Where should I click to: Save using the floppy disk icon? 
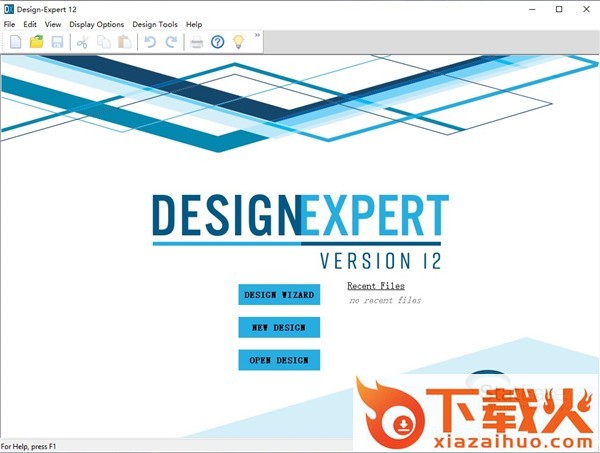pos(57,42)
